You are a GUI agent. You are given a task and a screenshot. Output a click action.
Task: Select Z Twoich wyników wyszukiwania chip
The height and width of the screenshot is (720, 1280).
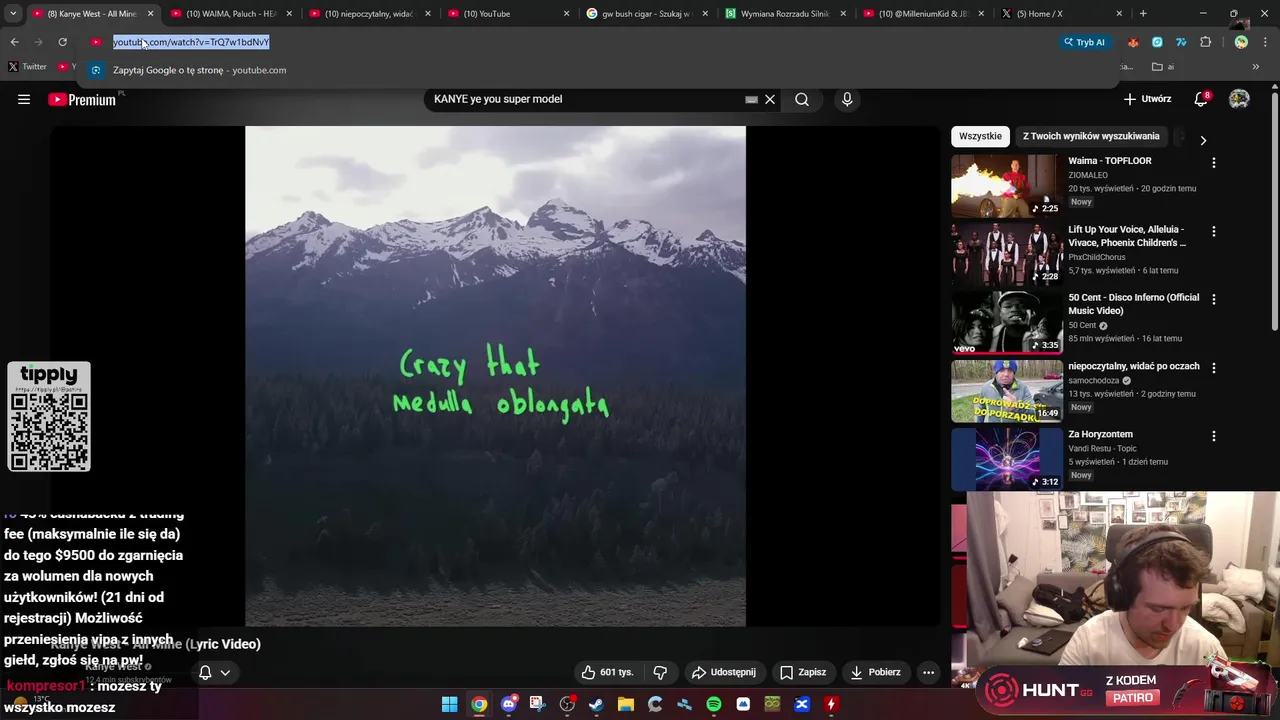click(1091, 136)
